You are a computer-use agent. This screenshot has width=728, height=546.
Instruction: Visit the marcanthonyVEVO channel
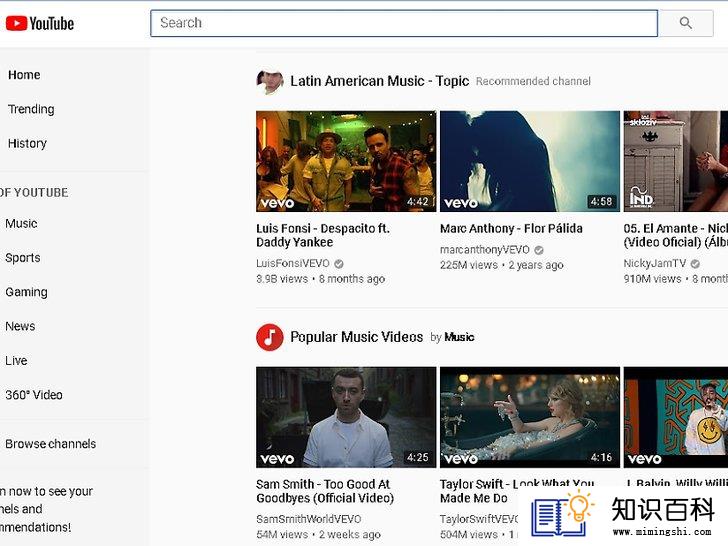485,250
